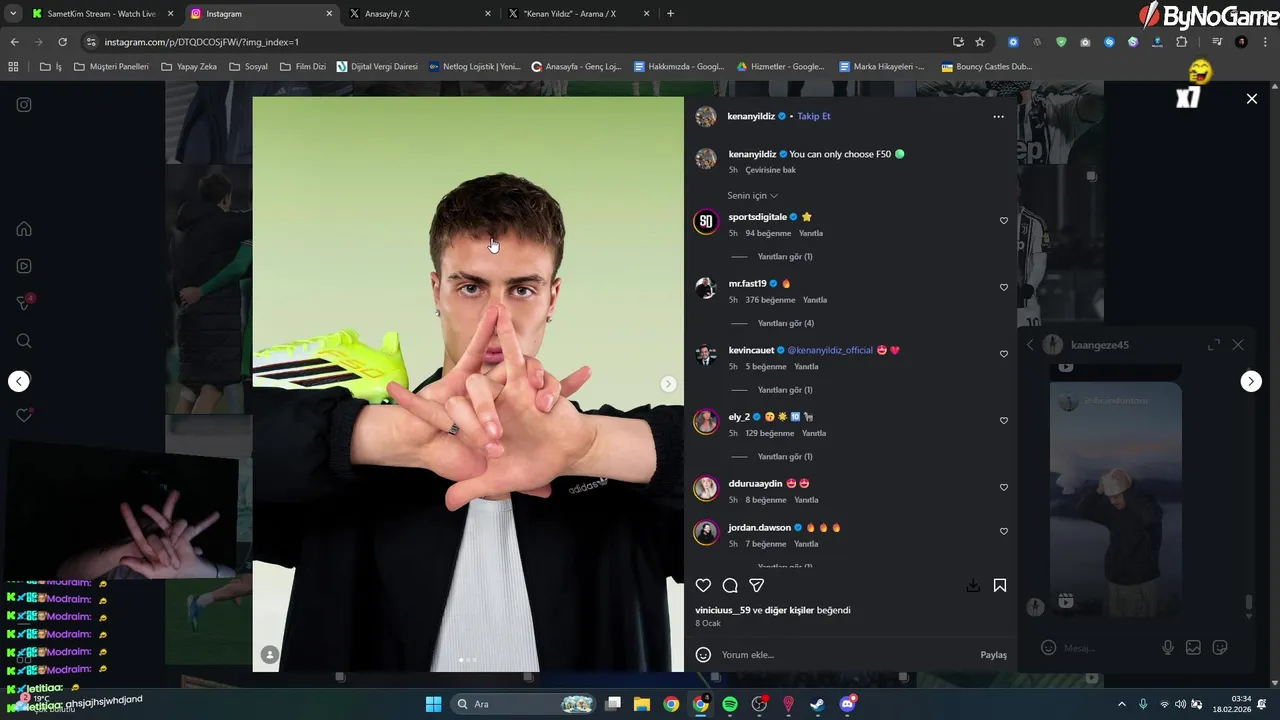Screen dimensions: 1280x720
Task: Like the jordan.dawson comment
Action: (x=1004, y=532)
